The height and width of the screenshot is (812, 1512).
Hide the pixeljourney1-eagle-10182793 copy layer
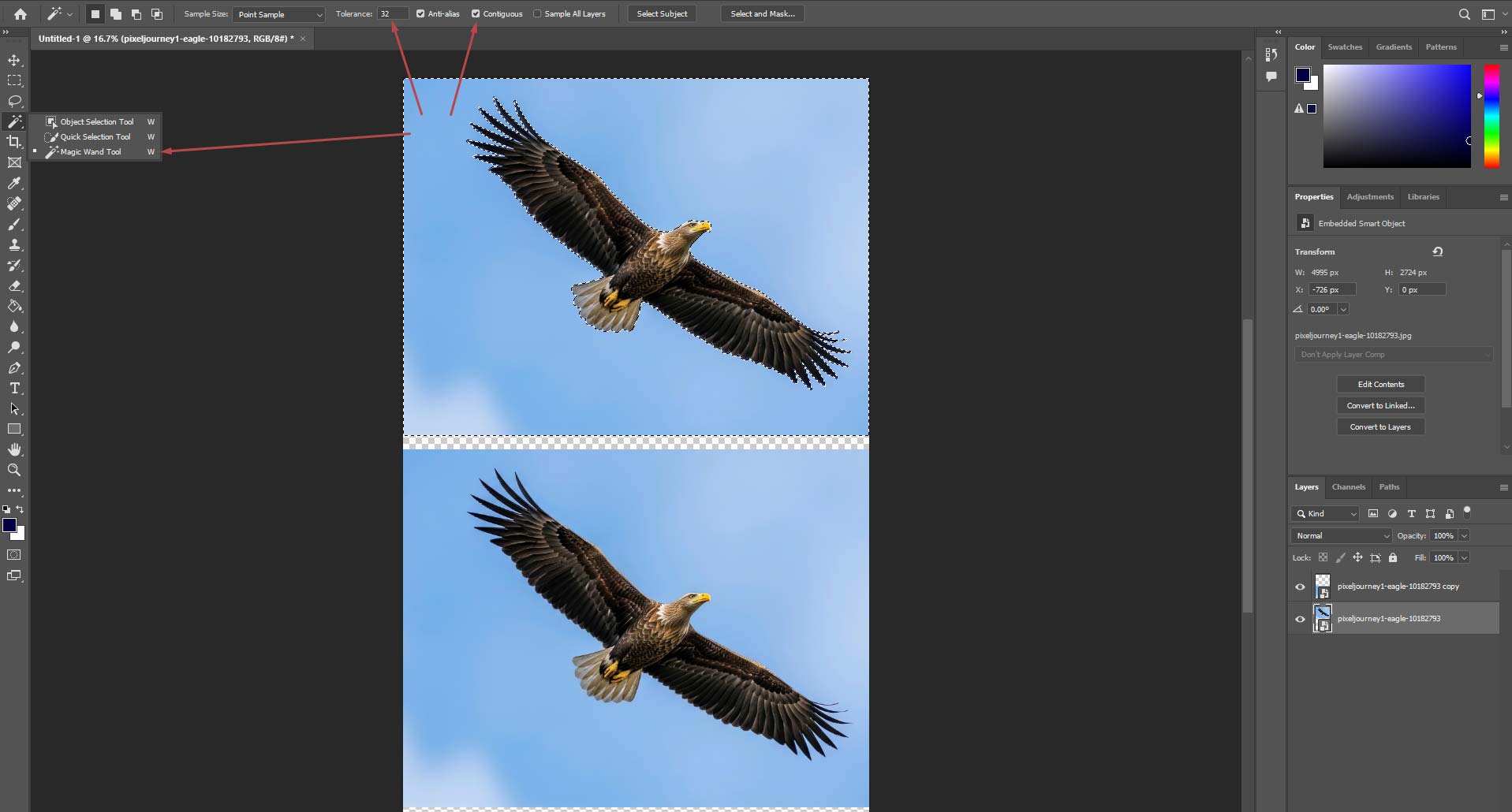pos(1299,587)
